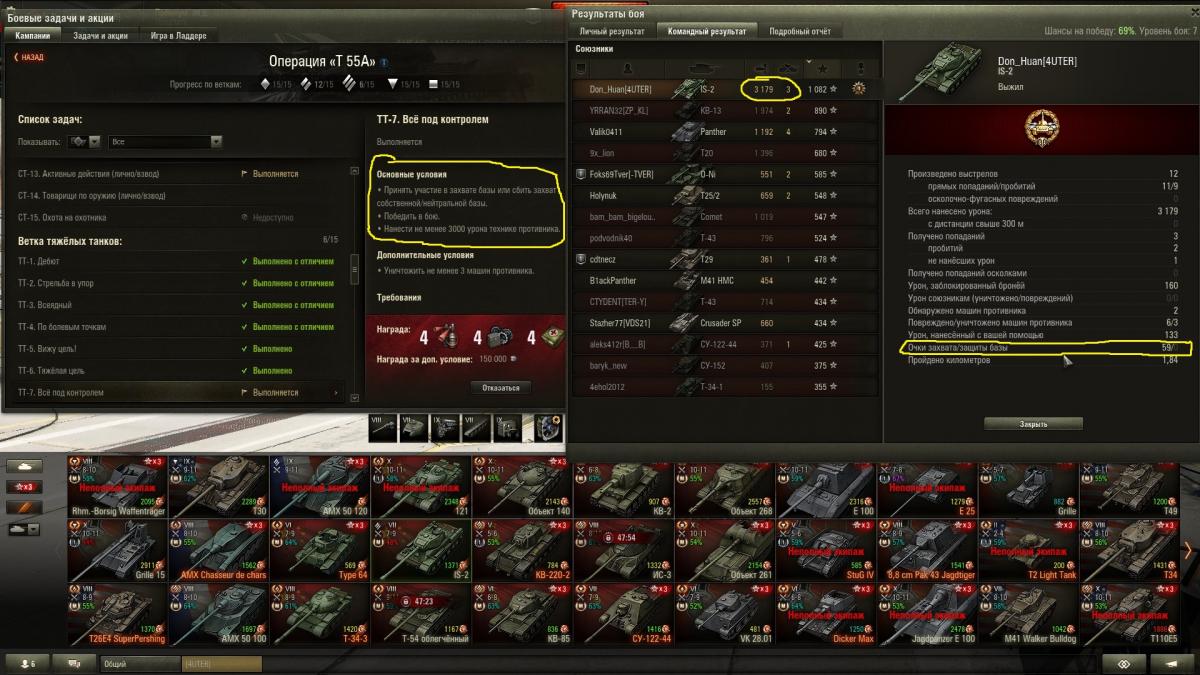Click info icon next to Операция «Т 55А»
The width and height of the screenshot is (1200, 675).
coord(384,62)
